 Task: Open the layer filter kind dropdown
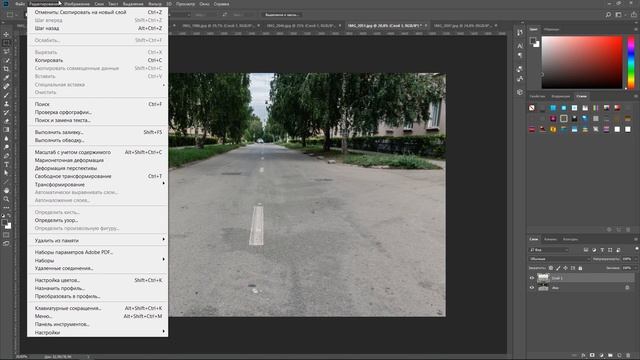(x=549, y=250)
